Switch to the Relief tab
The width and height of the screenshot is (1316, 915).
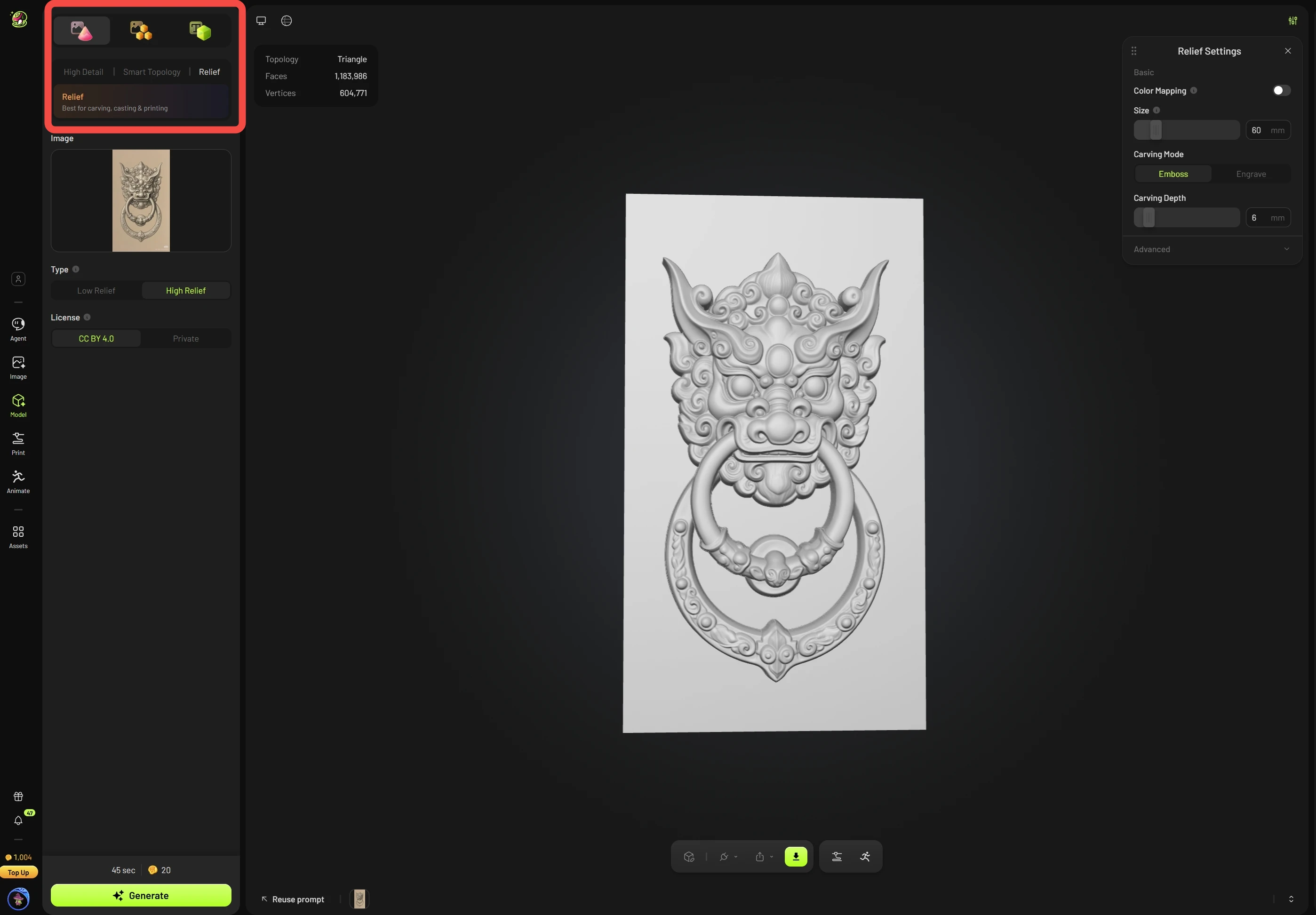pos(209,72)
